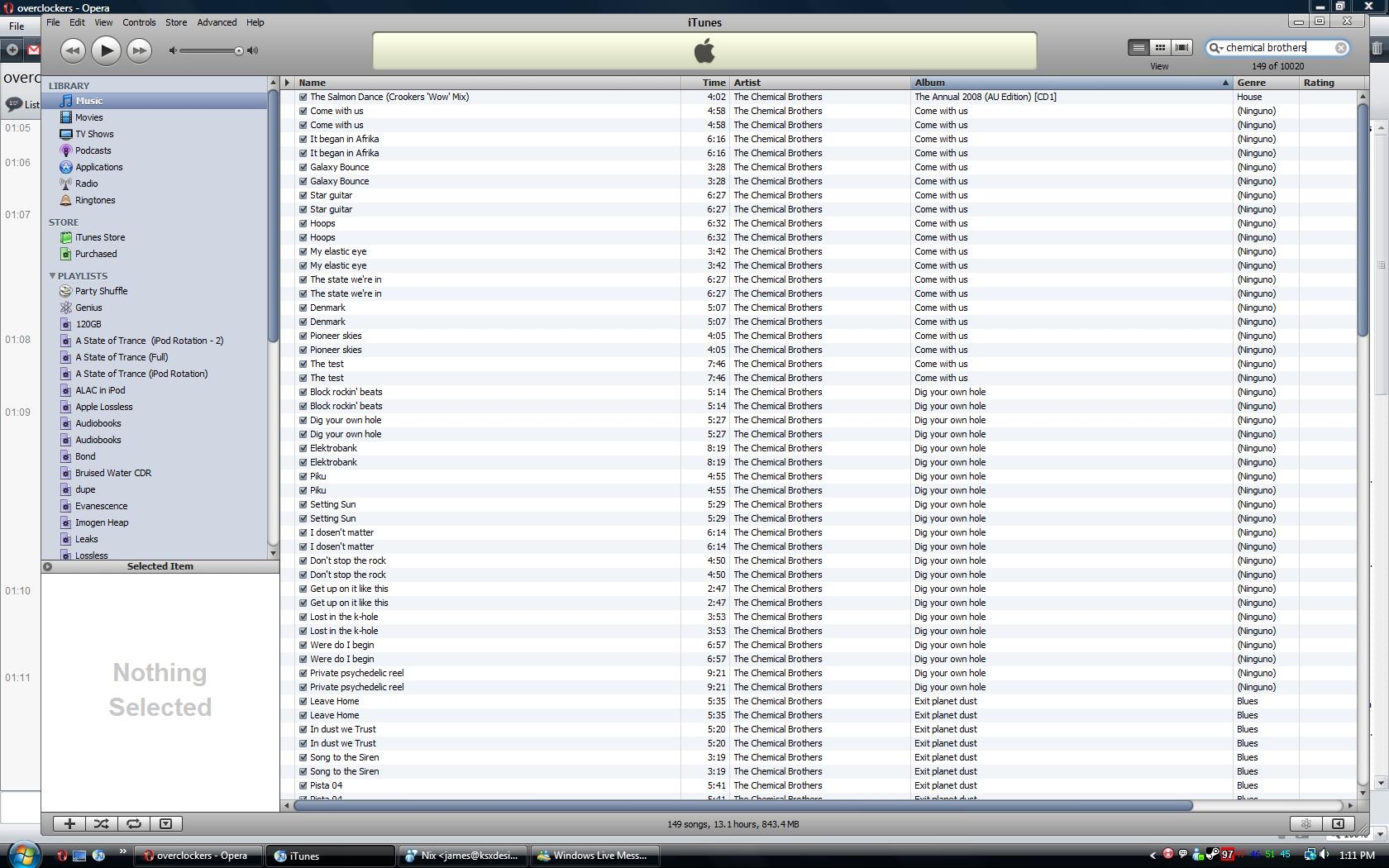Switch to List view

(x=1138, y=48)
